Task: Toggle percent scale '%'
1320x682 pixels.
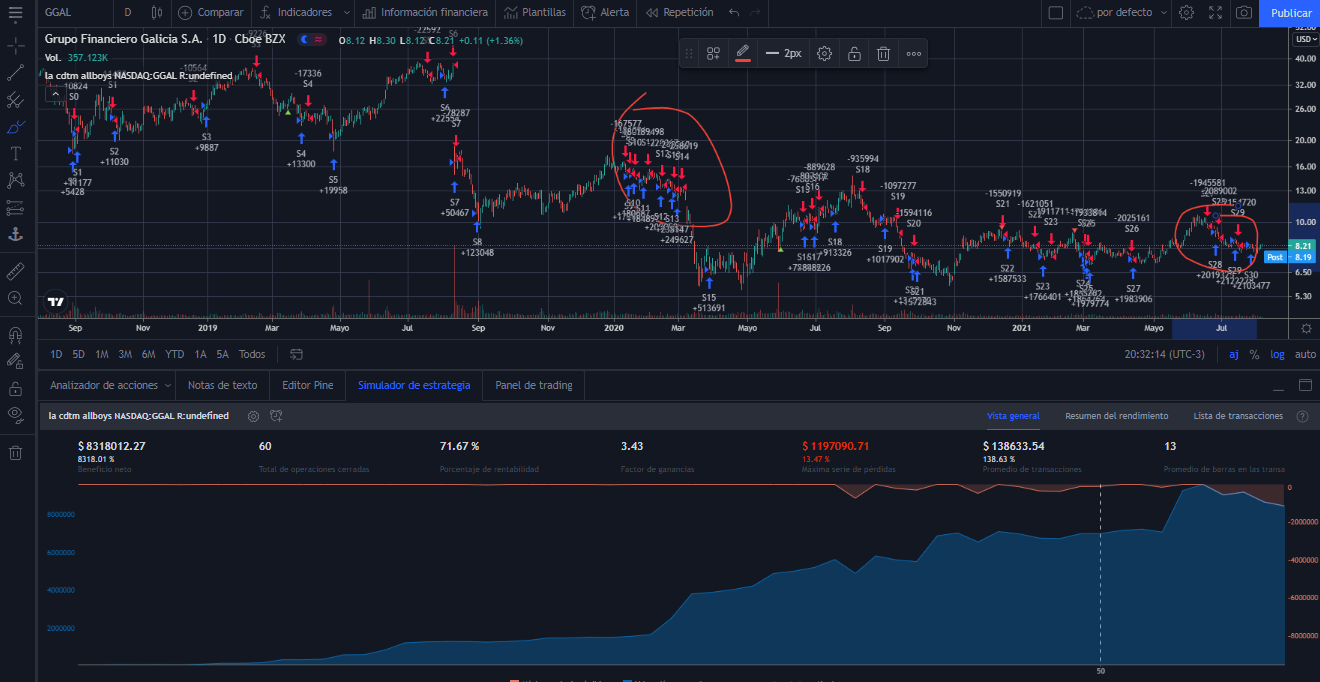Action: point(1254,354)
